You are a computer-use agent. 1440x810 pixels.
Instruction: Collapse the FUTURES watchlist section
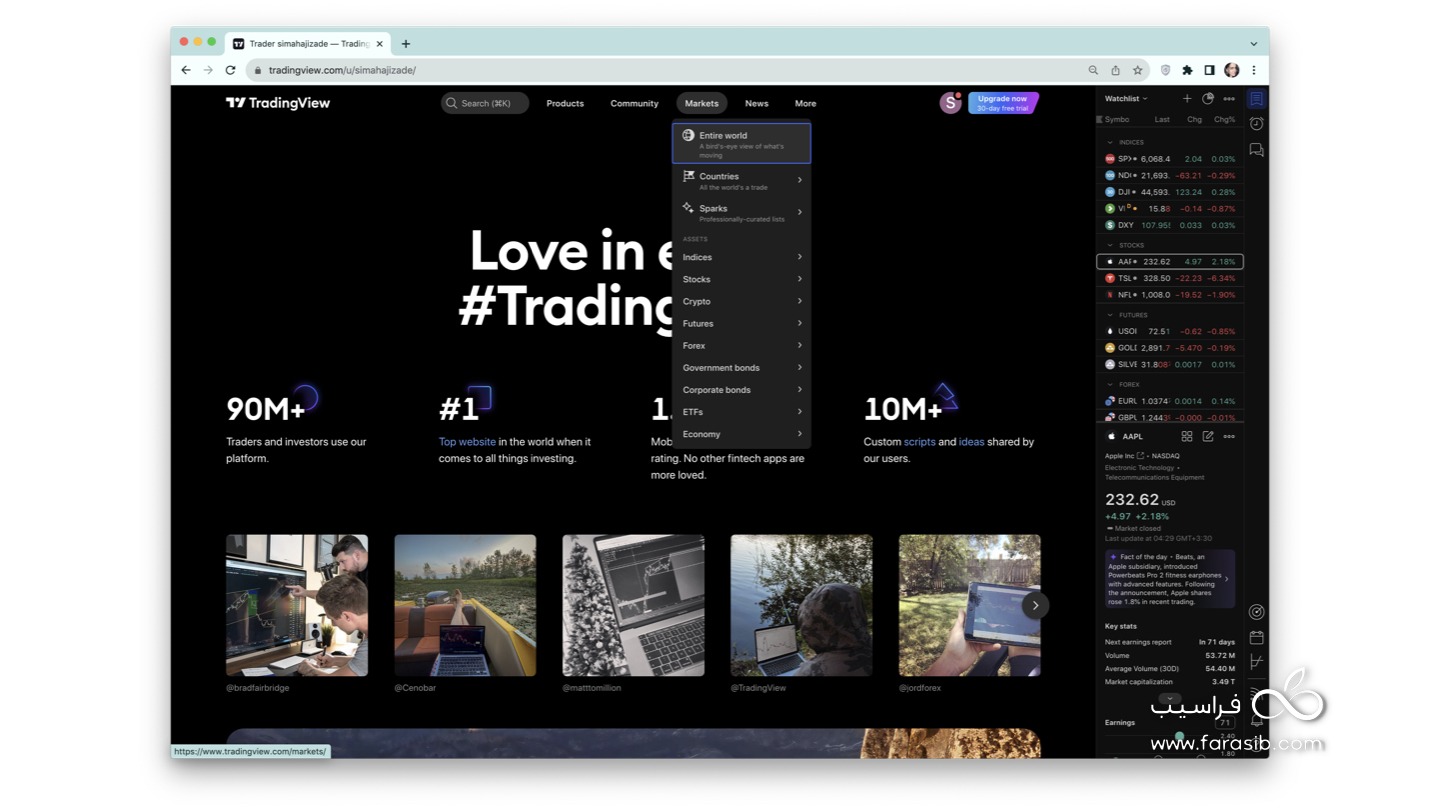[x=1110, y=315]
